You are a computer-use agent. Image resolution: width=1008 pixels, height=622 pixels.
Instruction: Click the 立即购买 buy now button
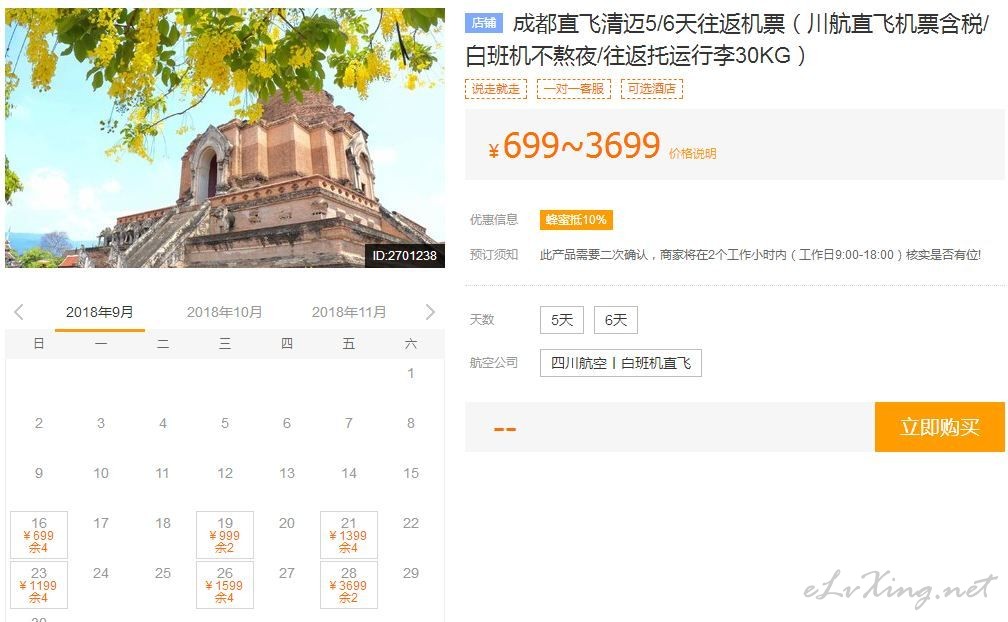940,427
